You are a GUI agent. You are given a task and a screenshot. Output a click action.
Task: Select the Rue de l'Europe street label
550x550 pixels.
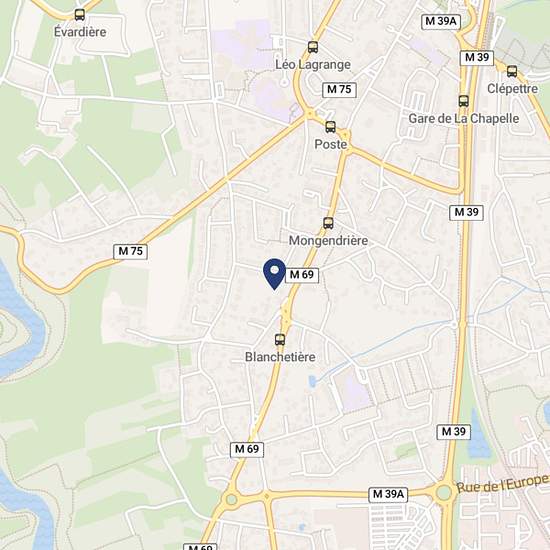[502, 484]
